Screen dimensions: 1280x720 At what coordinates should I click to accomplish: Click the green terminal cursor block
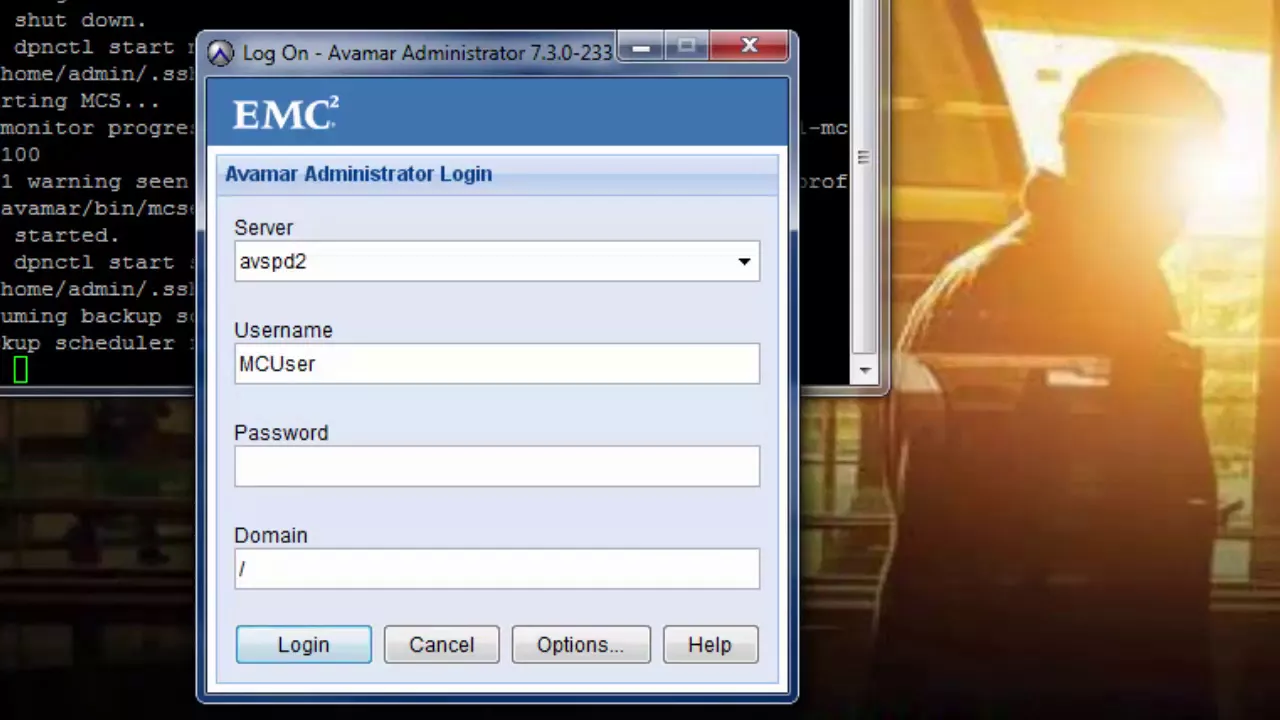[x=21, y=370]
